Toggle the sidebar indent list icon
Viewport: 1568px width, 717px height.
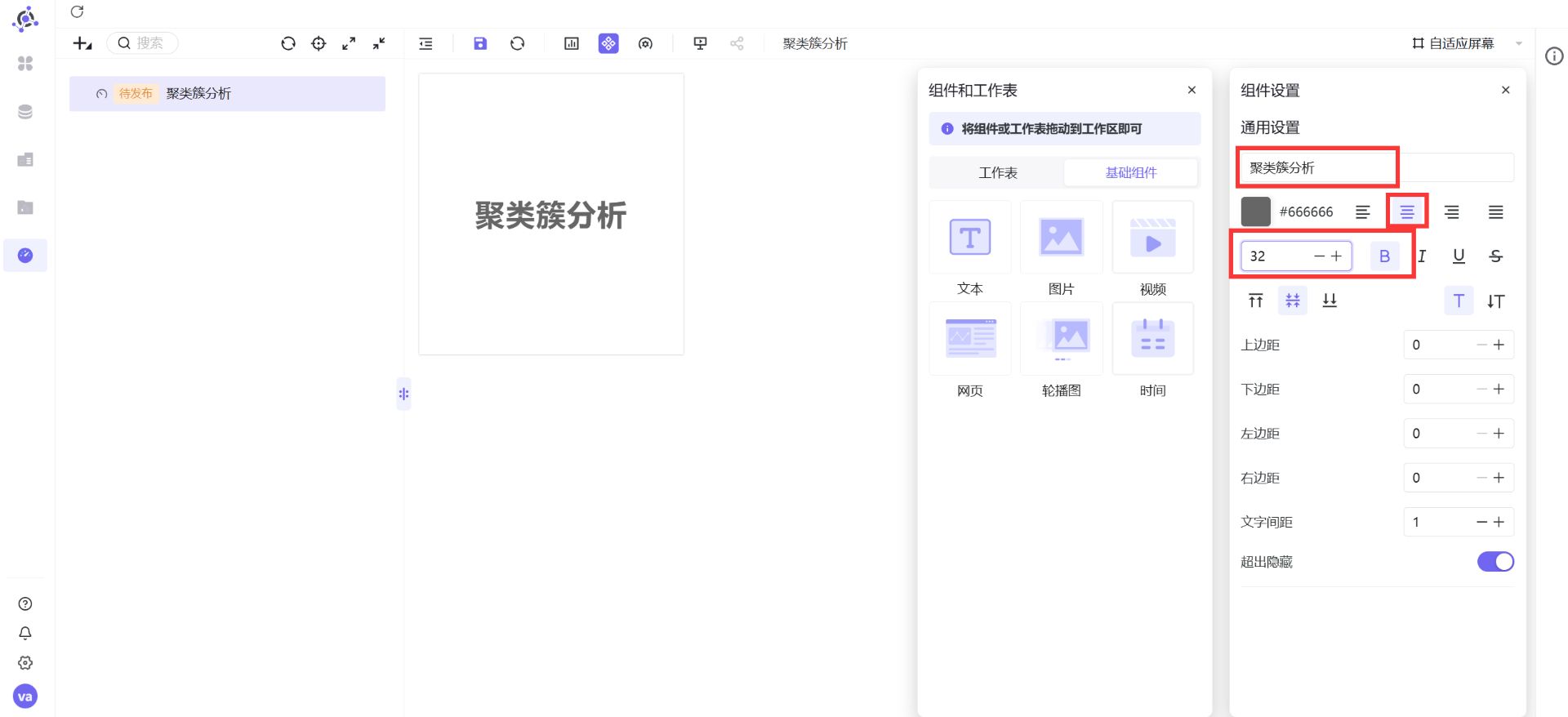(x=425, y=43)
